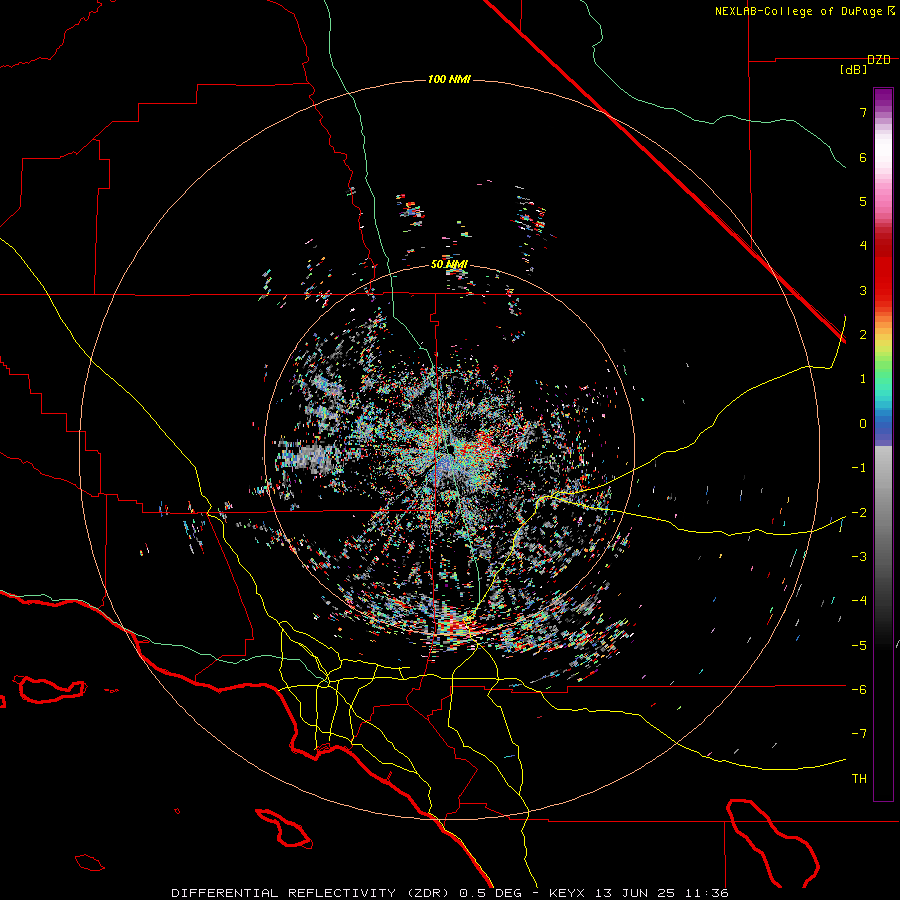Click the 100 NMI range ring label
Screen dimensions: 900x900
(x=449, y=79)
